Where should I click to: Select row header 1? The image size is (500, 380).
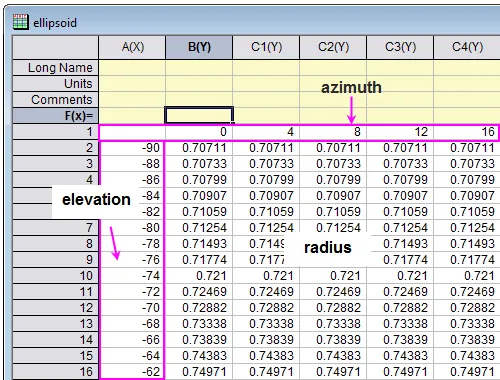tap(56, 132)
